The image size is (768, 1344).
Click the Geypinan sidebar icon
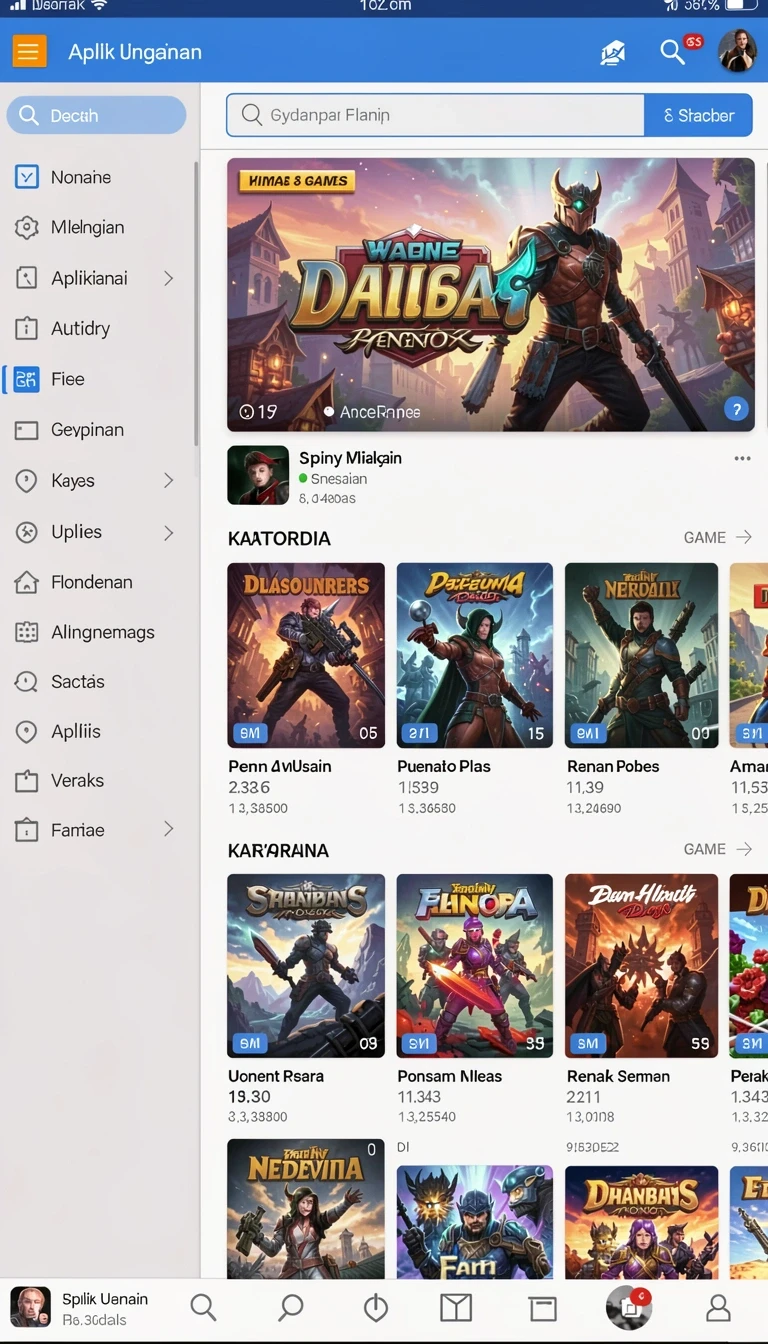(27, 430)
